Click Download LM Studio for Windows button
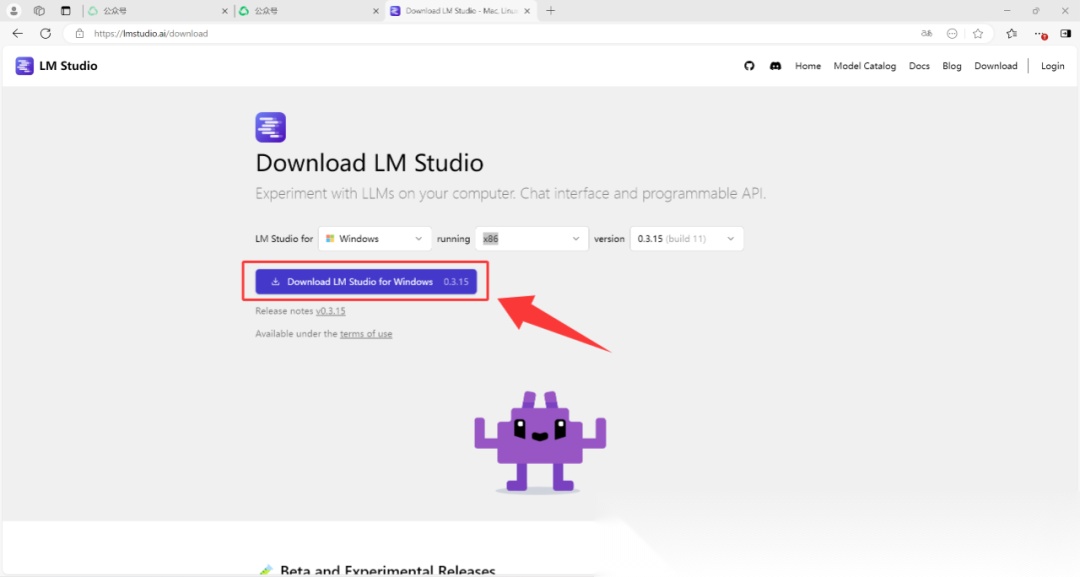Screen dimensions: 1080x577 pyautogui.click(x=366, y=282)
